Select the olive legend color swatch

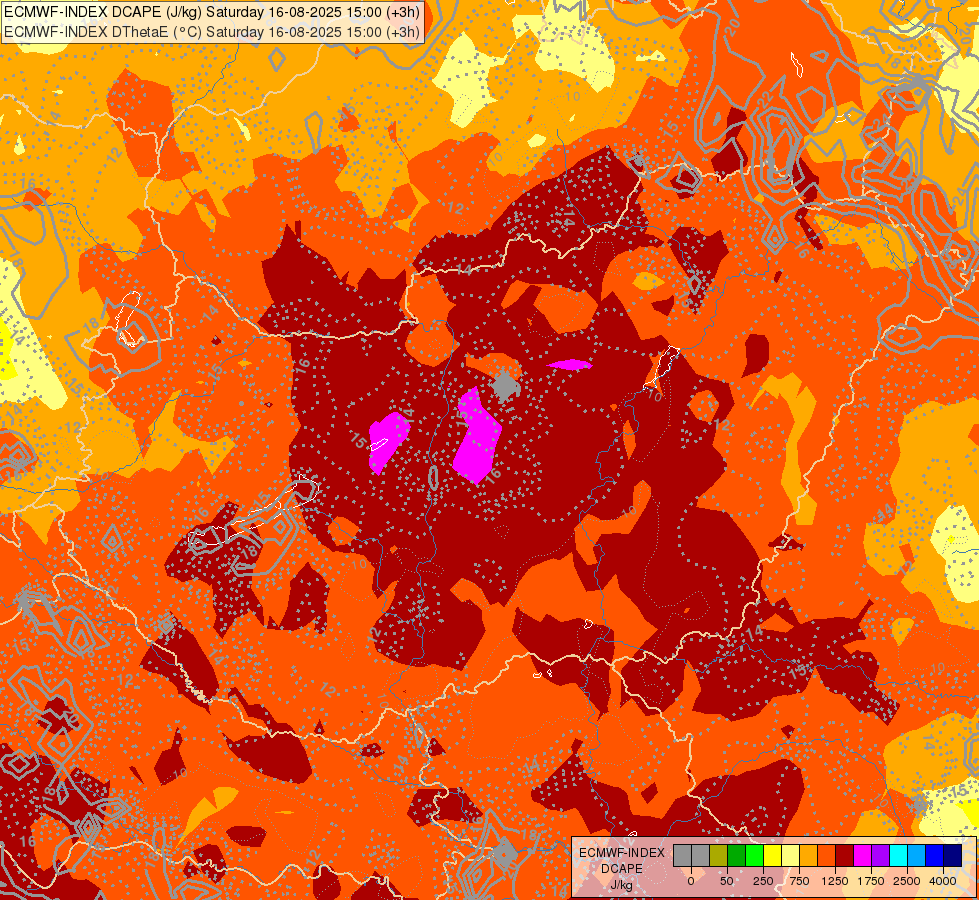tap(718, 856)
